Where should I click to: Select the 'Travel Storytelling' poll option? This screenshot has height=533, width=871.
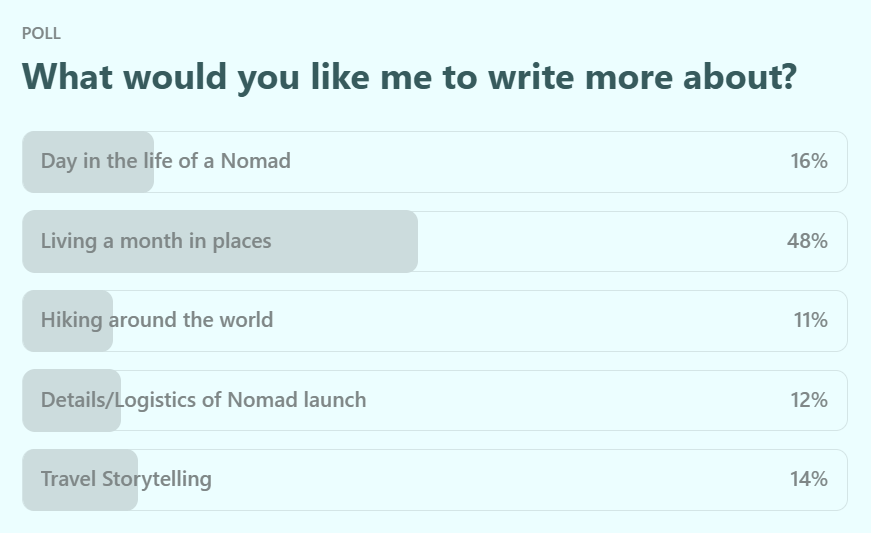(435, 480)
